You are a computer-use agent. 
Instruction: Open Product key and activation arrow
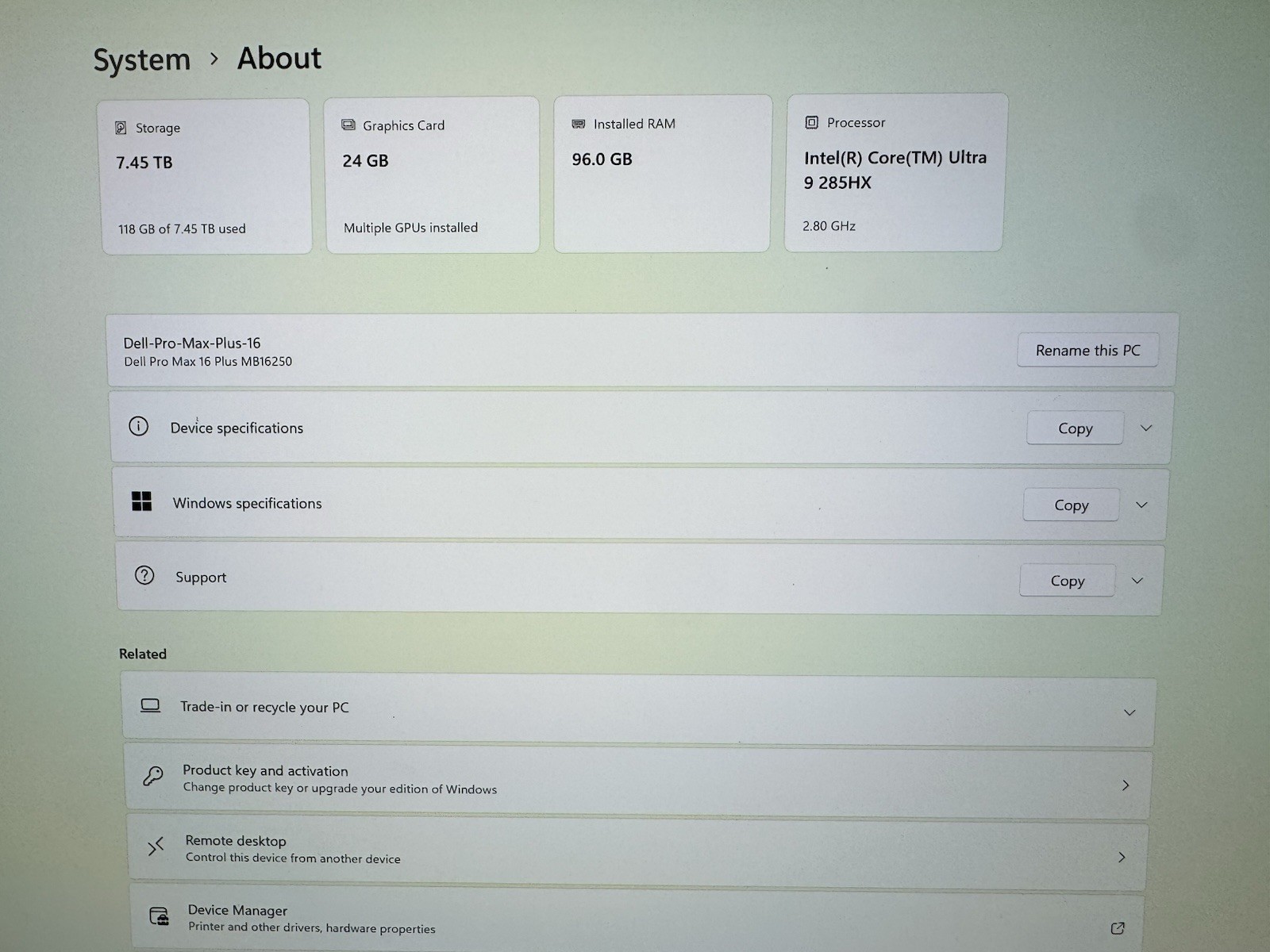click(x=1126, y=785)
